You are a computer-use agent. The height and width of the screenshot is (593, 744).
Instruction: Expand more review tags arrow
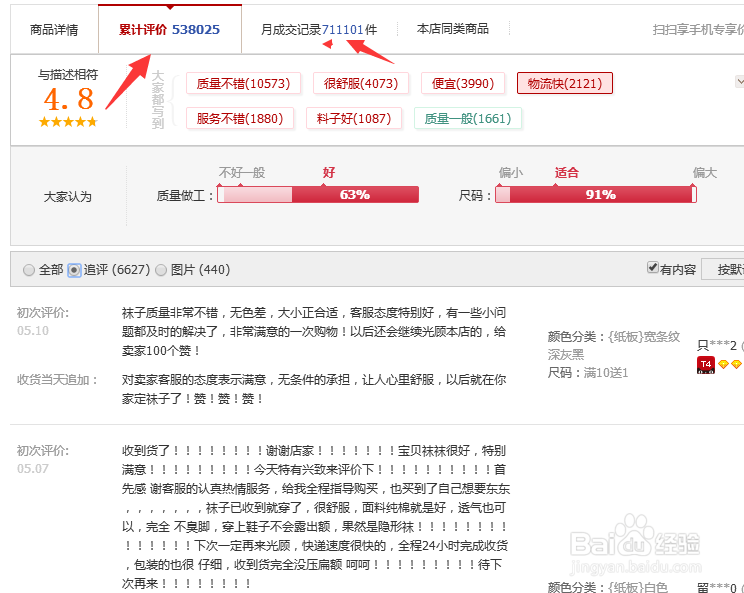(x=739, y=81)
